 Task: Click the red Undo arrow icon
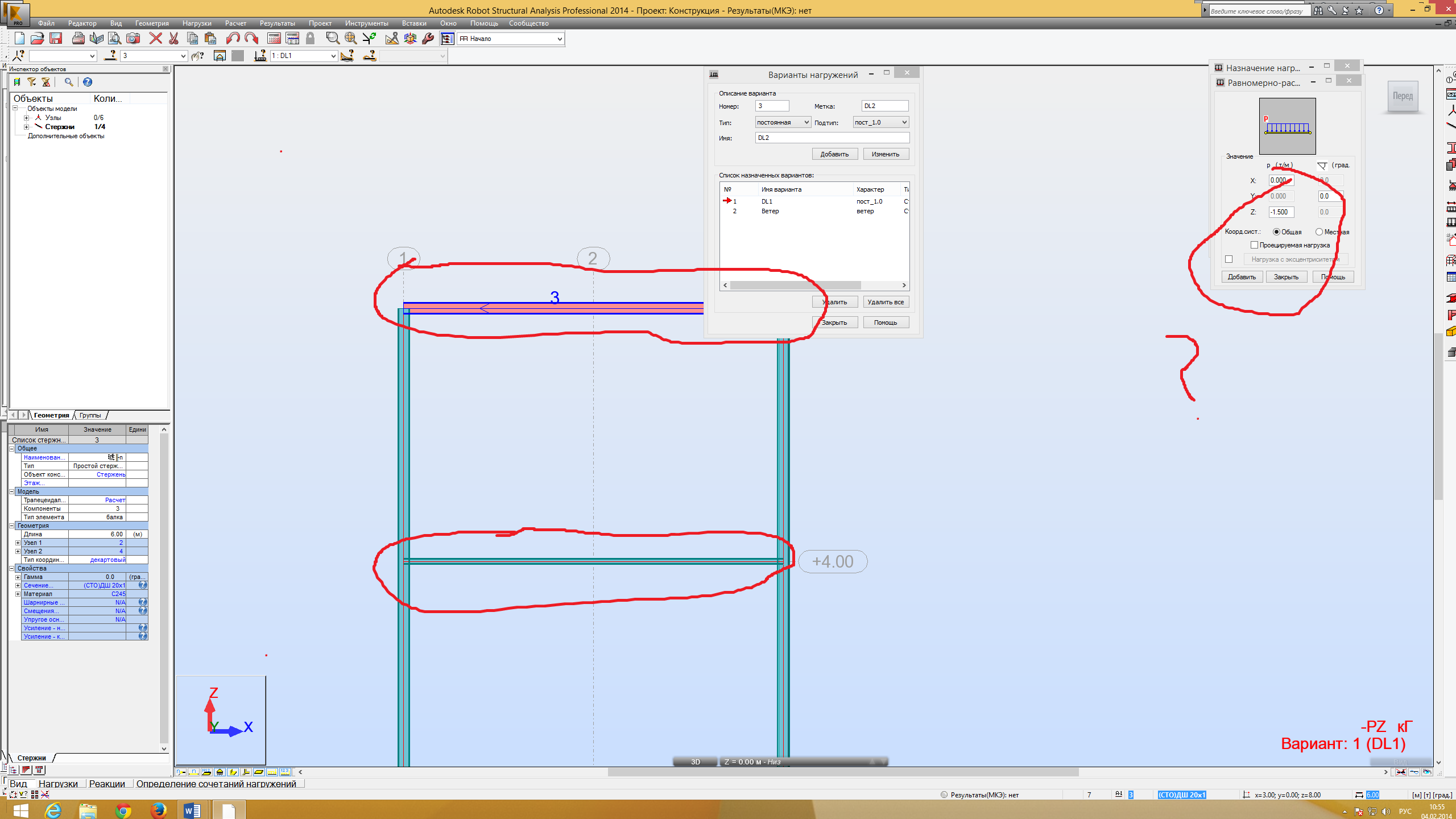tap(233, 38)
